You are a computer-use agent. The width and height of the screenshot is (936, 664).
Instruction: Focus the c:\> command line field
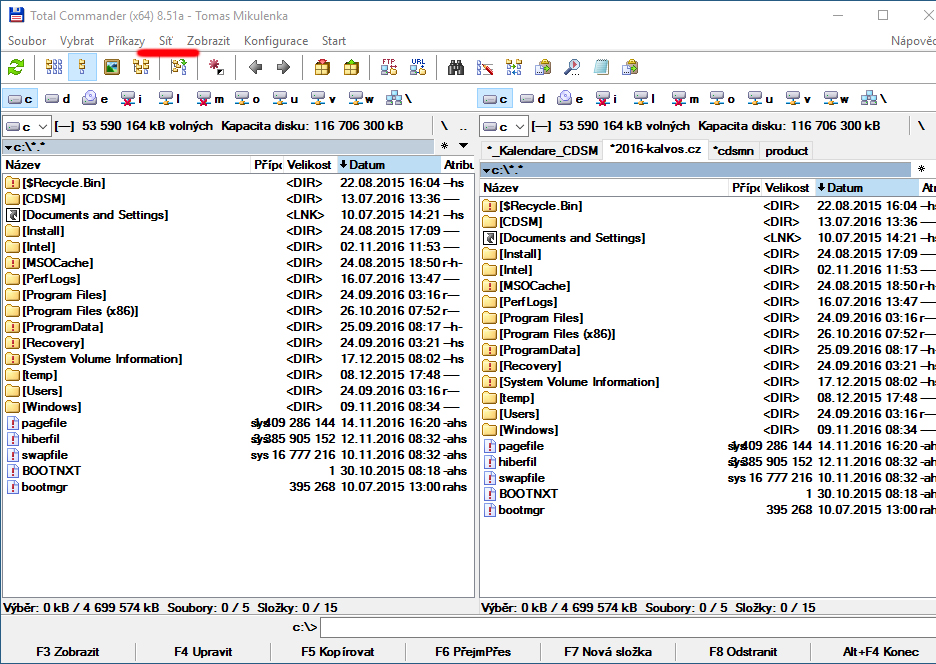[628, 627]
